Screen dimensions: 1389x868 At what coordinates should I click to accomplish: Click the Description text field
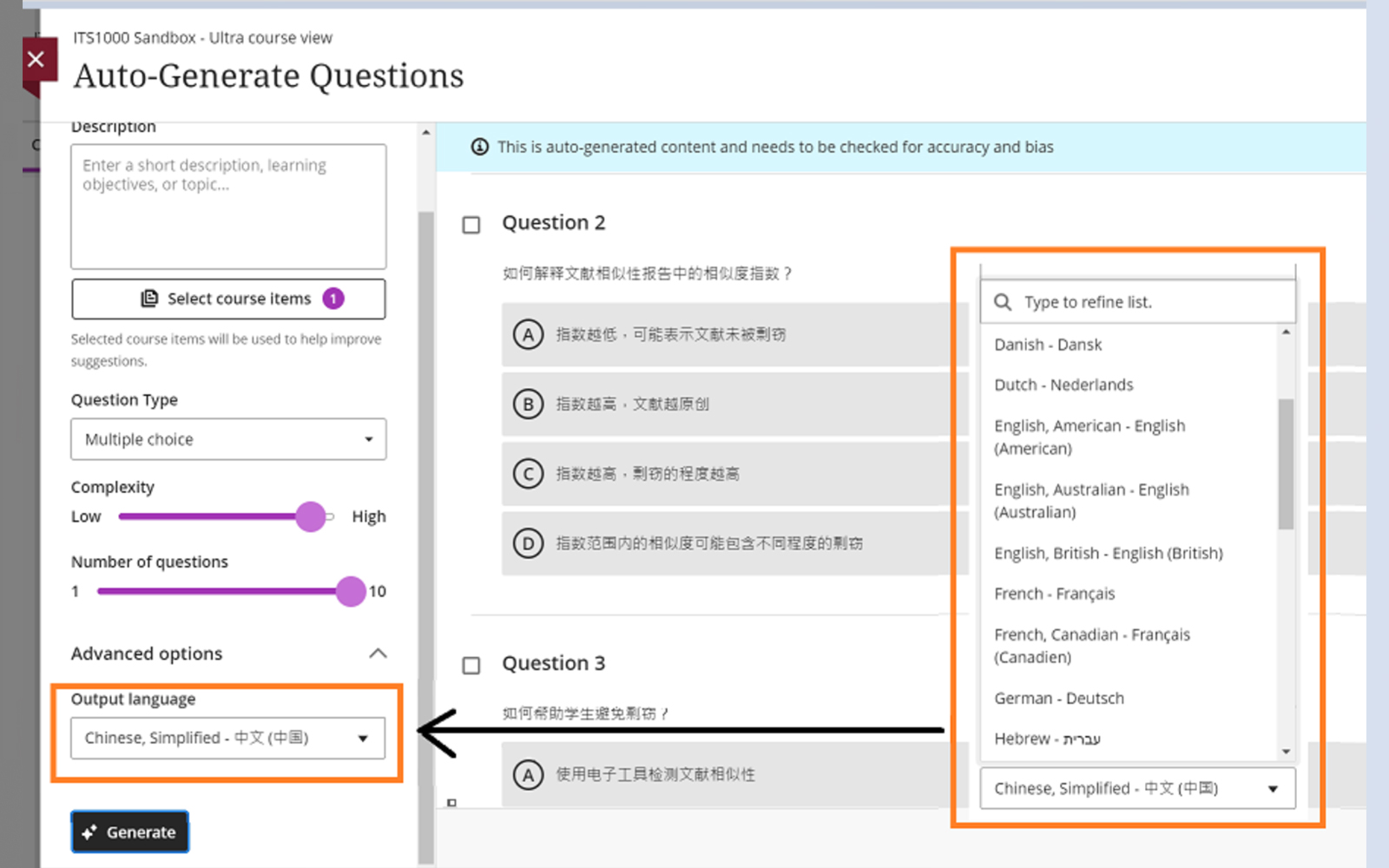pos(228,207)
